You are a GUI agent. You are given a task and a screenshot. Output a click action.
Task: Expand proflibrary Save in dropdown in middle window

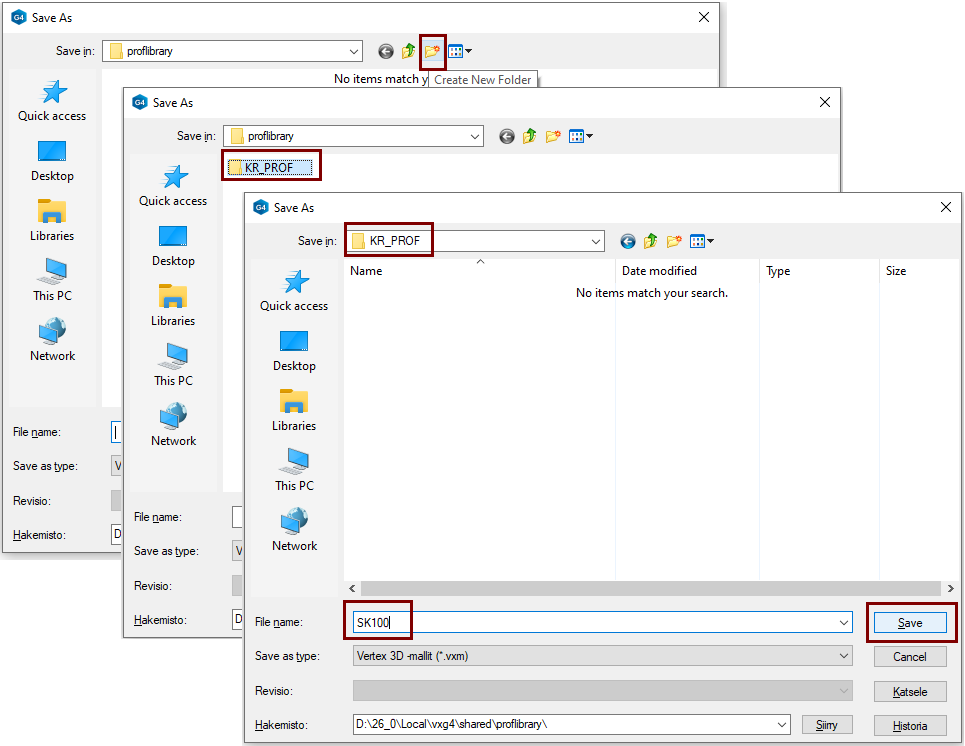475,136
